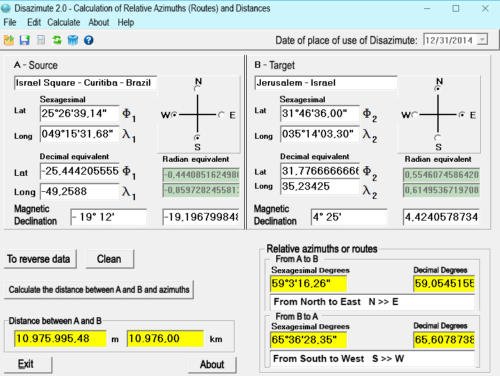Screen dimensions: 500x376
Task: Click Calculate the distance between A and B button
Action: [x=99, y=289]
